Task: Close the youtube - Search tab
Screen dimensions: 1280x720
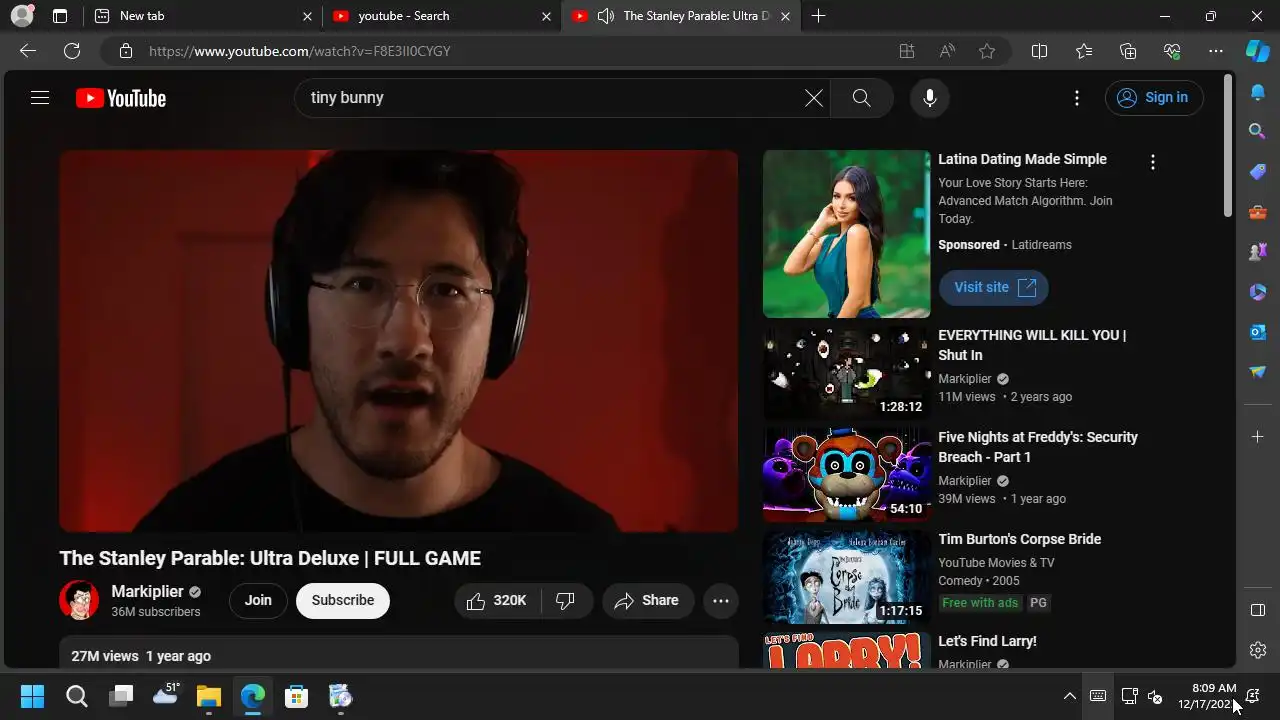Action: [546, 16]
